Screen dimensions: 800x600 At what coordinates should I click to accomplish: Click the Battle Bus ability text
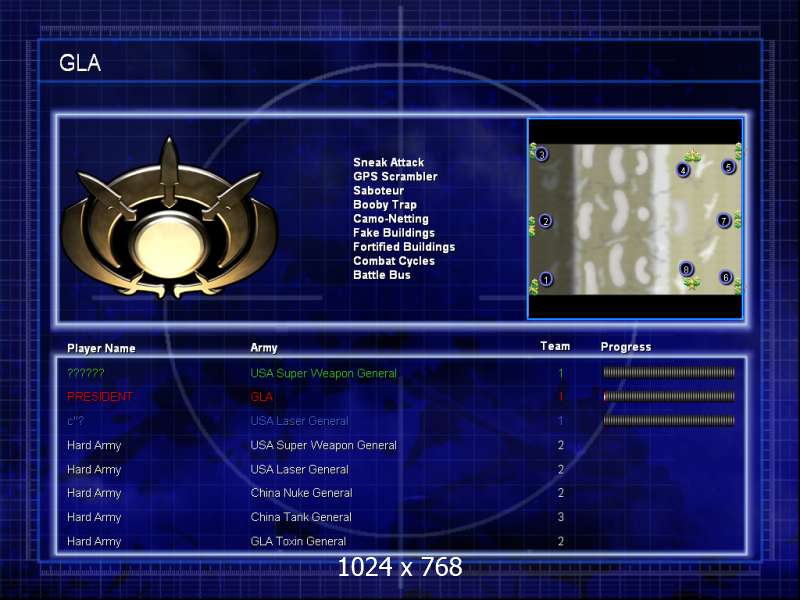click(x=382, y=275)
